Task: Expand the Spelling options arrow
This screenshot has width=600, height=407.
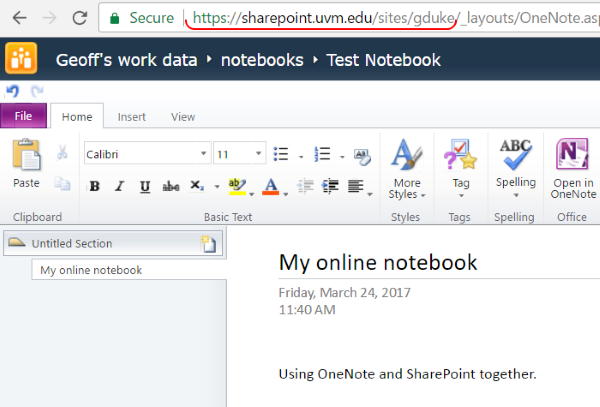Action: click(x=516, y=195)
